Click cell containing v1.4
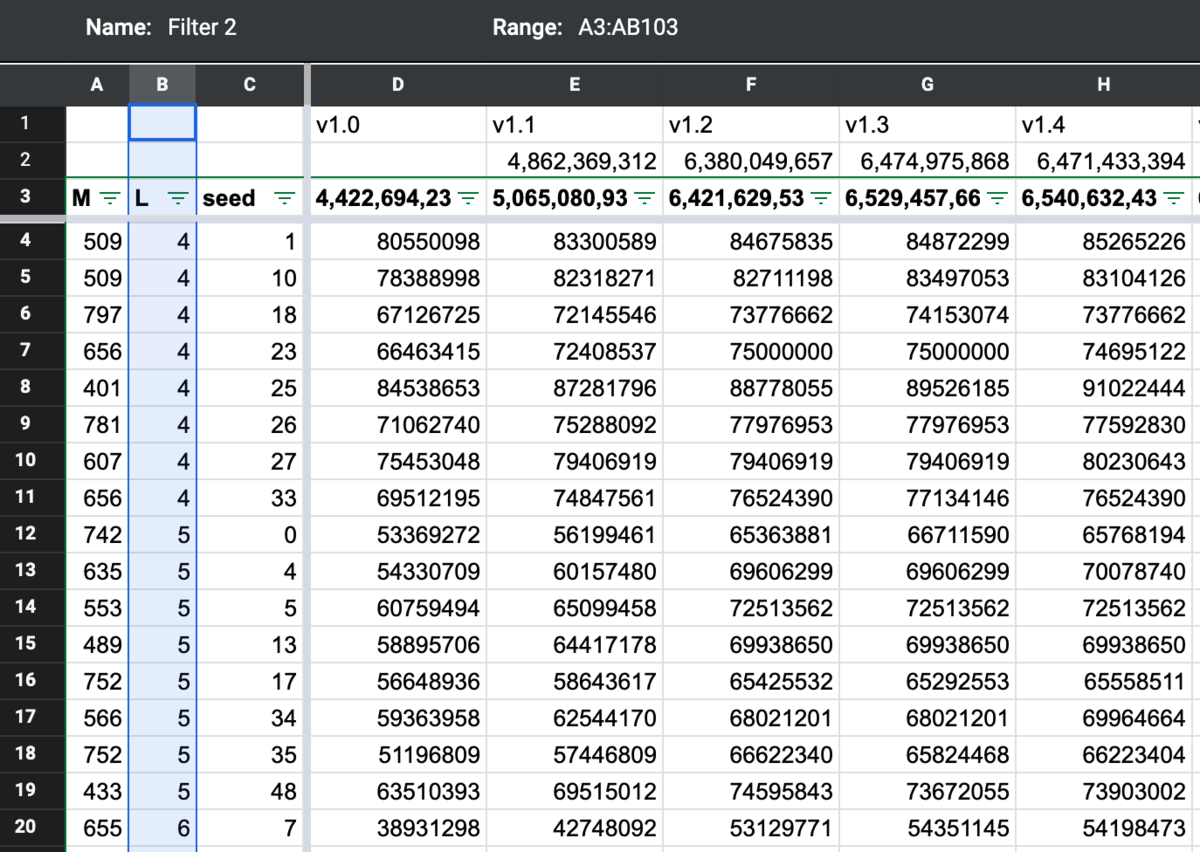 click(1104, 125)
